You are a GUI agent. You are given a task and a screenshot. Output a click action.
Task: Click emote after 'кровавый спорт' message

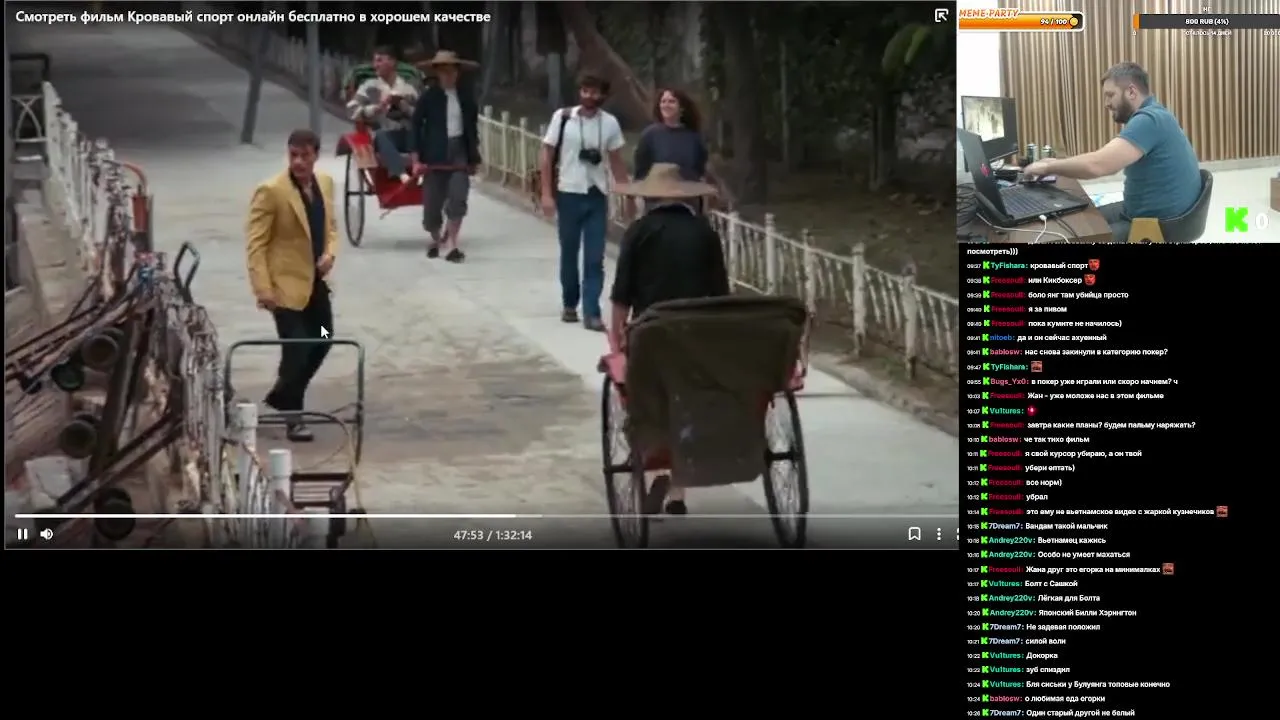[x=1094, y=265]
